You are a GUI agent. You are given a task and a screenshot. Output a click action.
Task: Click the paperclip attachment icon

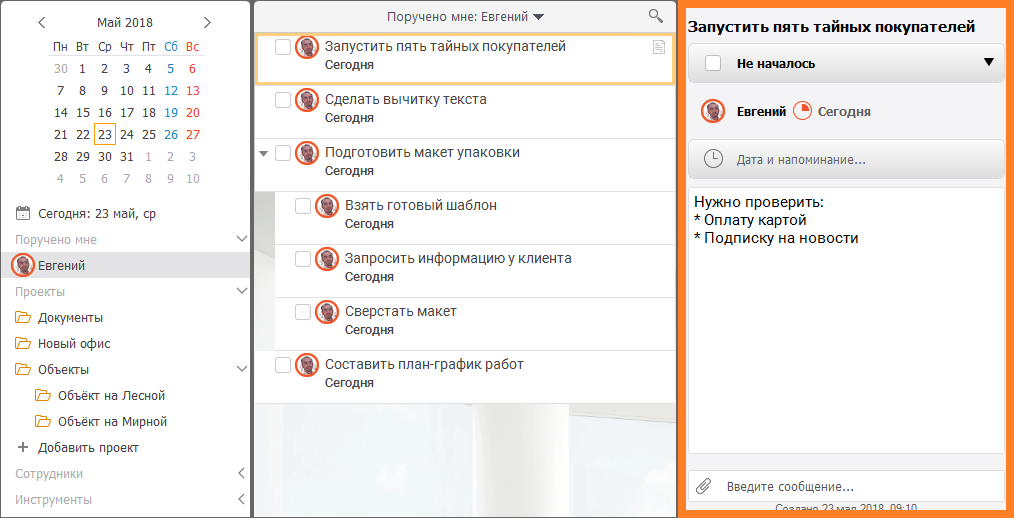(x=703, y=486)
